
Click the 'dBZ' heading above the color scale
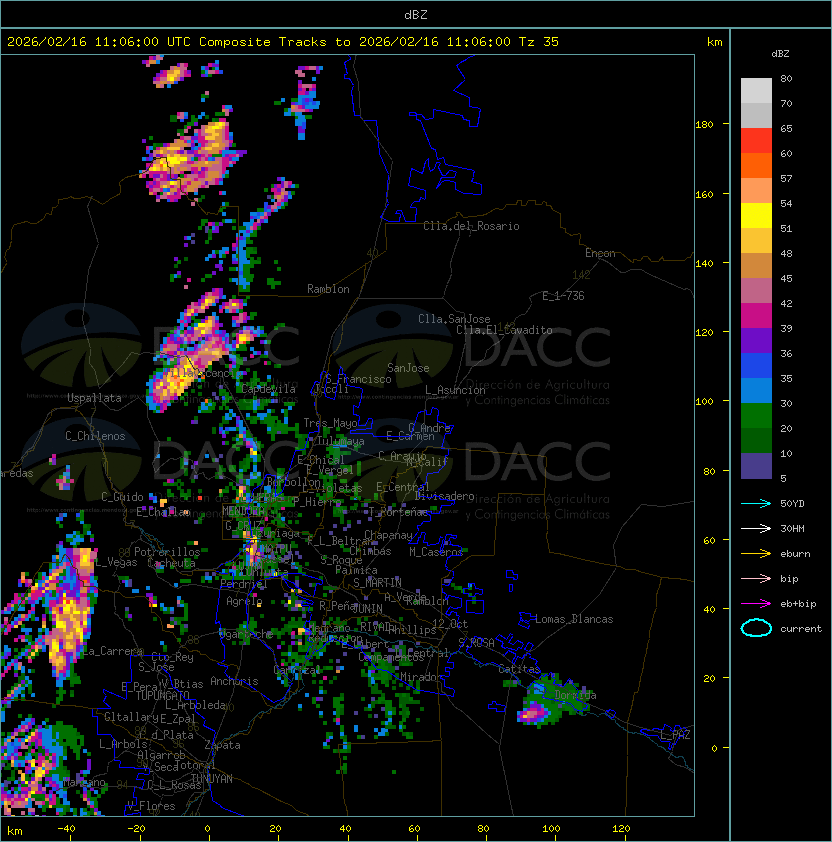(780, 54)
